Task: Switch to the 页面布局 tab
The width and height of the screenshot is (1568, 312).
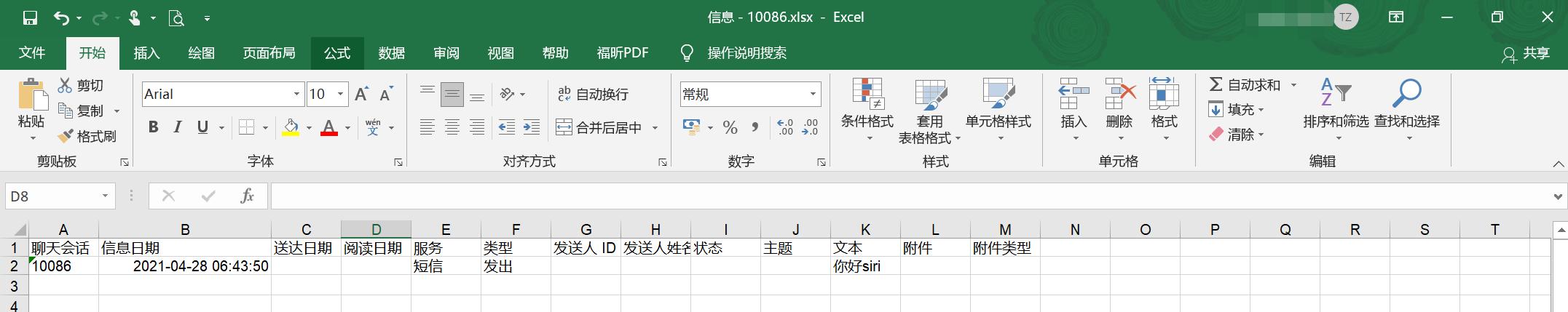Action: pyautogui.click(x=269, y=53)
